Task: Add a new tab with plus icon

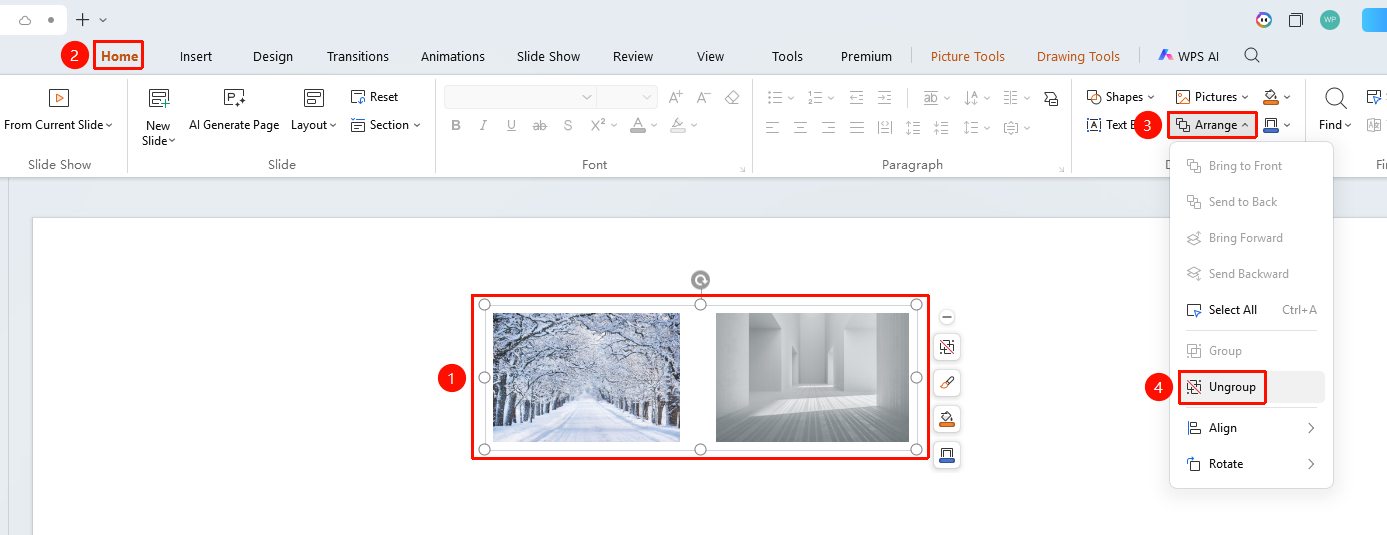Action: click(83, 20)
